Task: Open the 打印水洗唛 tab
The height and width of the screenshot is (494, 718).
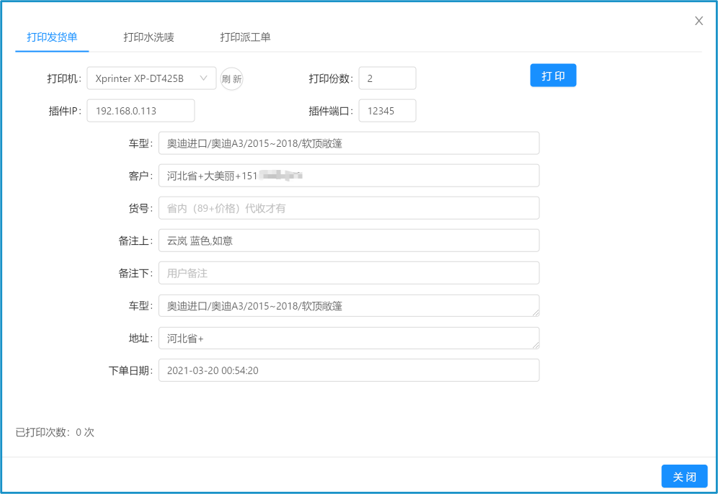Action: (x=148, y=37)
